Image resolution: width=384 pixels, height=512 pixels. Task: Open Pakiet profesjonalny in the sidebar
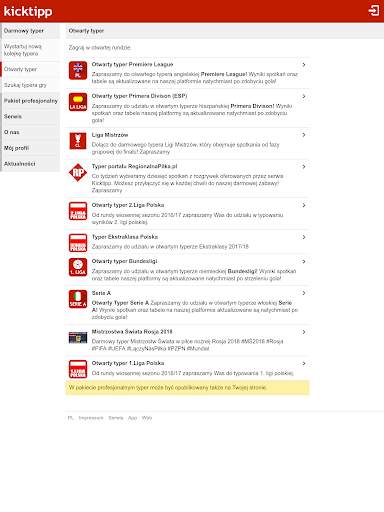(30, 101)
